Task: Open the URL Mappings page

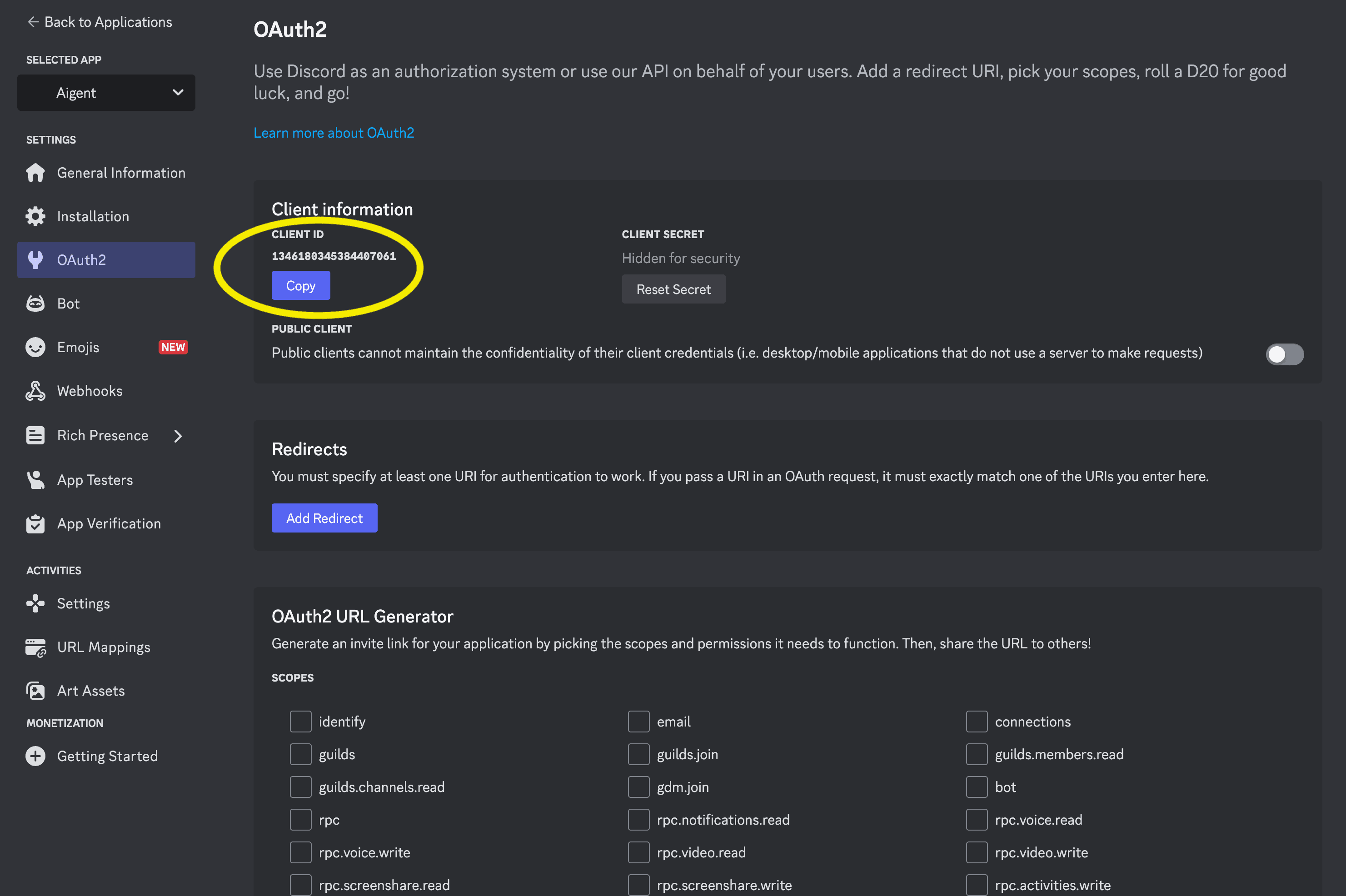Action: tap(106, 647)
